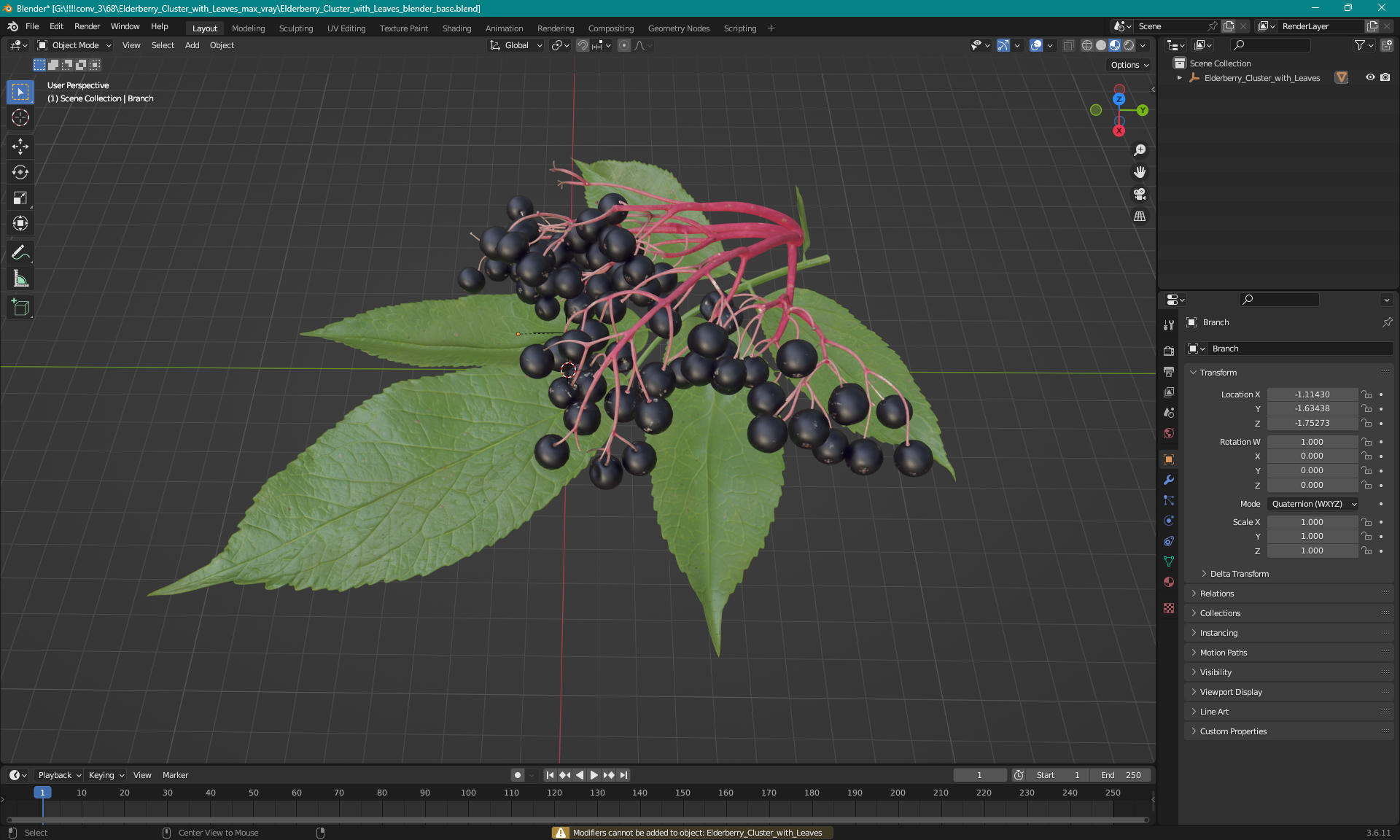1400x840 pixels.
Task: Select the Move tool in toolbar
Action: (20, 146)
